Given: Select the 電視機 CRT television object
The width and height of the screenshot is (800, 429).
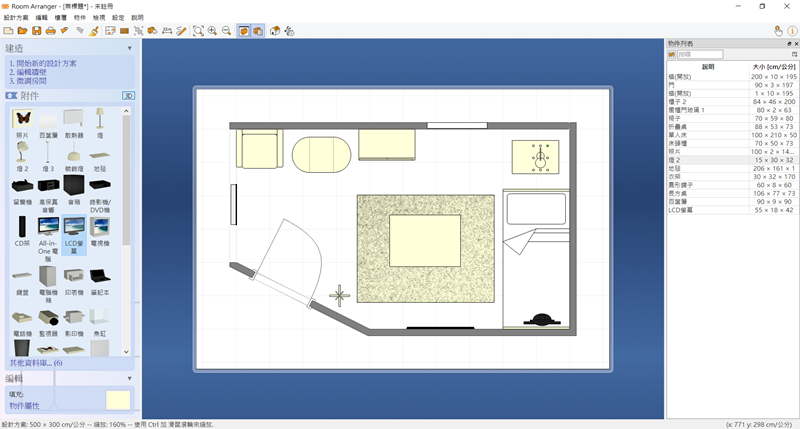Looking at the screenshot, I should 100,231.
